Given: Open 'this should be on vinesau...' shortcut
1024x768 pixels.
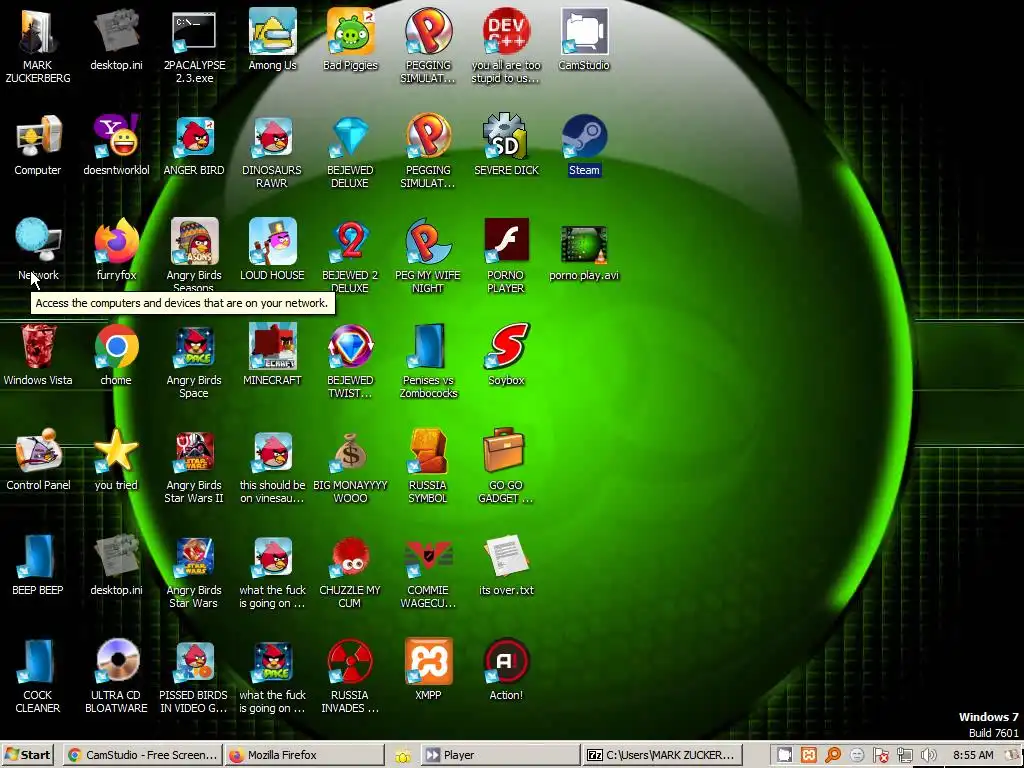Looking at the screenshot, I should pos(272,452).
